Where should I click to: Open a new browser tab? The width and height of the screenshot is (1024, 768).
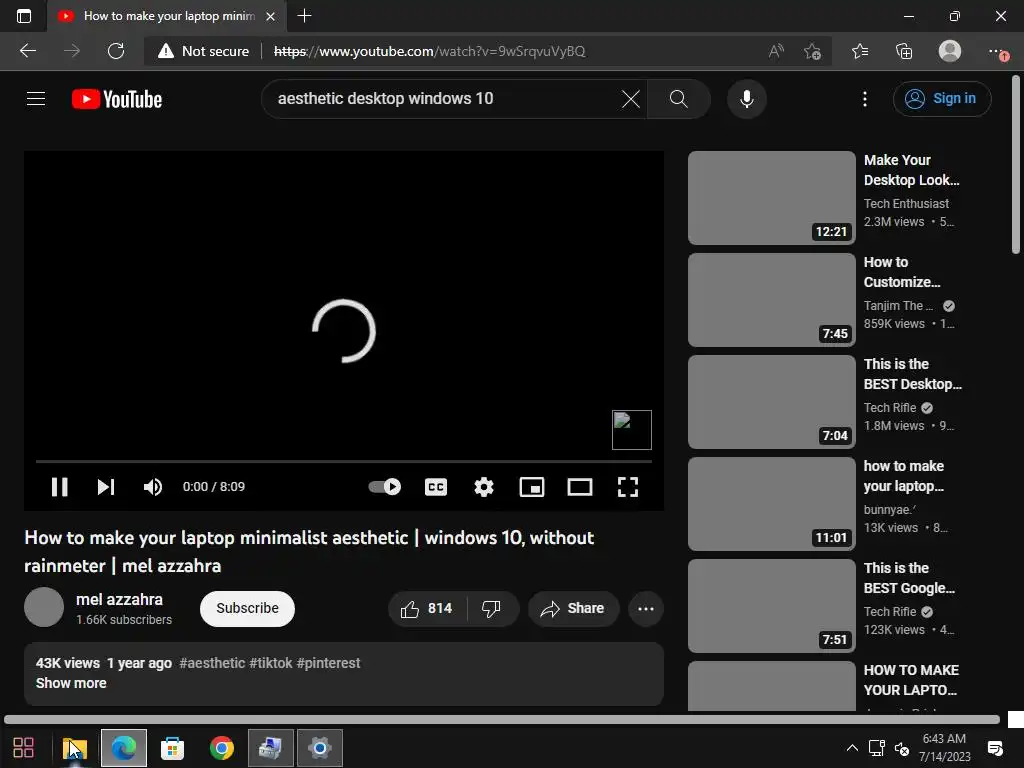[304, 16]
